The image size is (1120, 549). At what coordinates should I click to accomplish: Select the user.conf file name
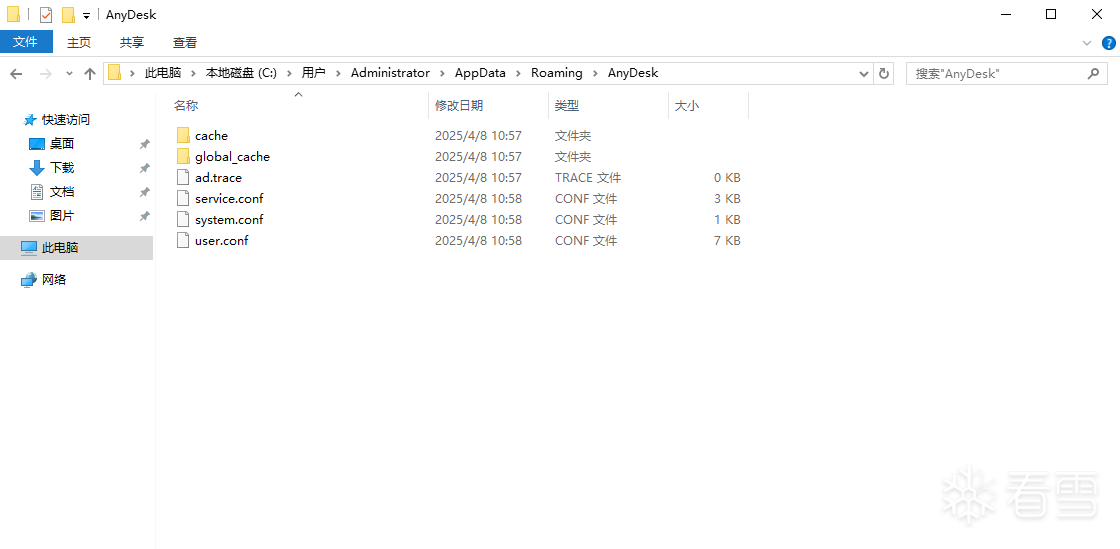click(x=221, y=241)
